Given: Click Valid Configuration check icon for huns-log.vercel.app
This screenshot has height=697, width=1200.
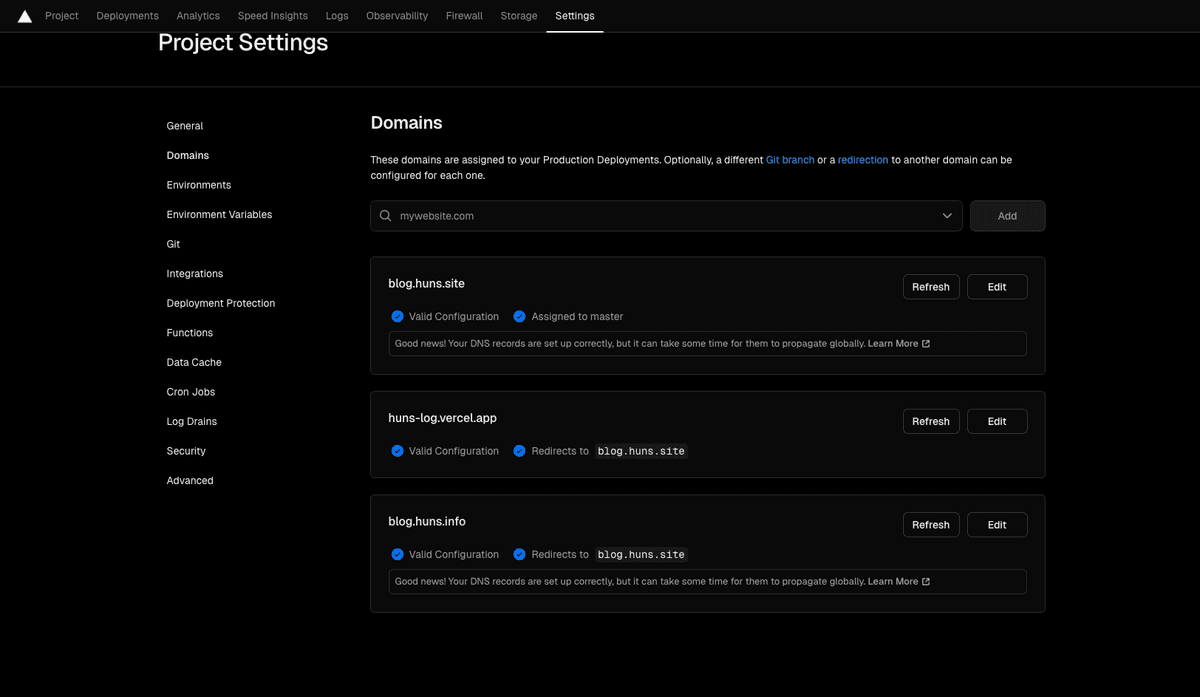Looking at the screenshot, I should pyautogui.click(x=397, y=451).
